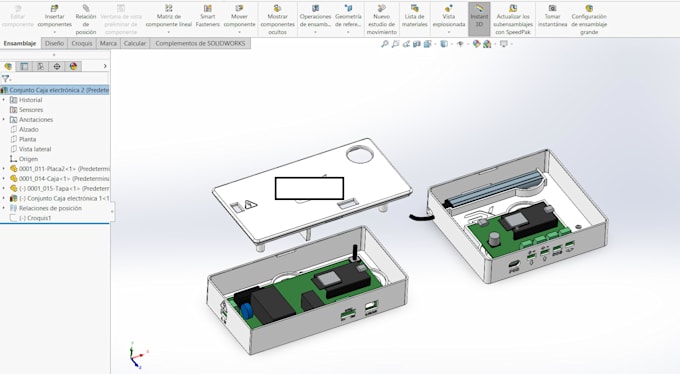
Task: Select the Sensores tree item
Action: coord(31,110)
